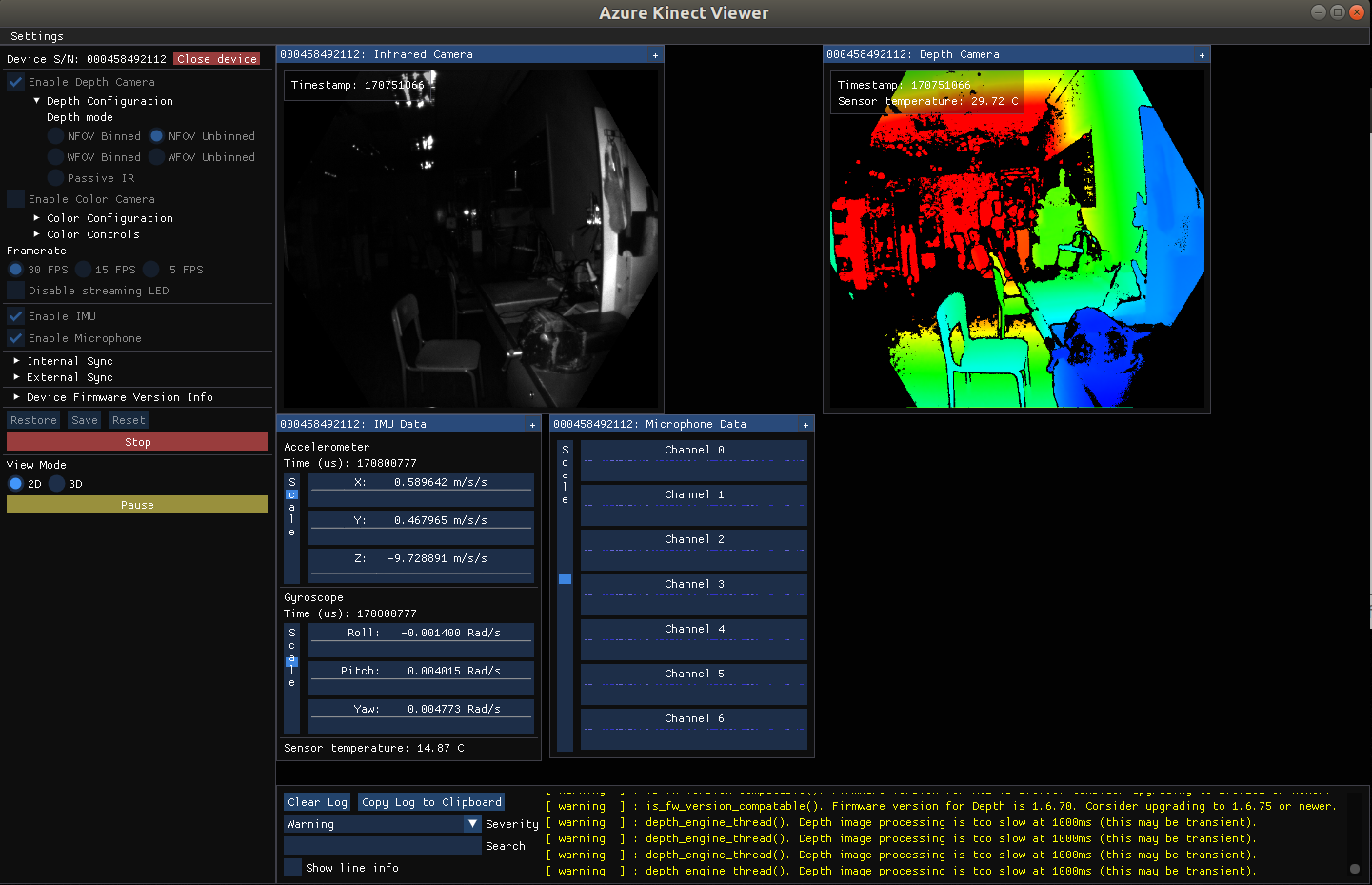This screenshot has height=885, width=1372.
Task: Collapse the Depth Configuration section
Action: tap(37, 101)
